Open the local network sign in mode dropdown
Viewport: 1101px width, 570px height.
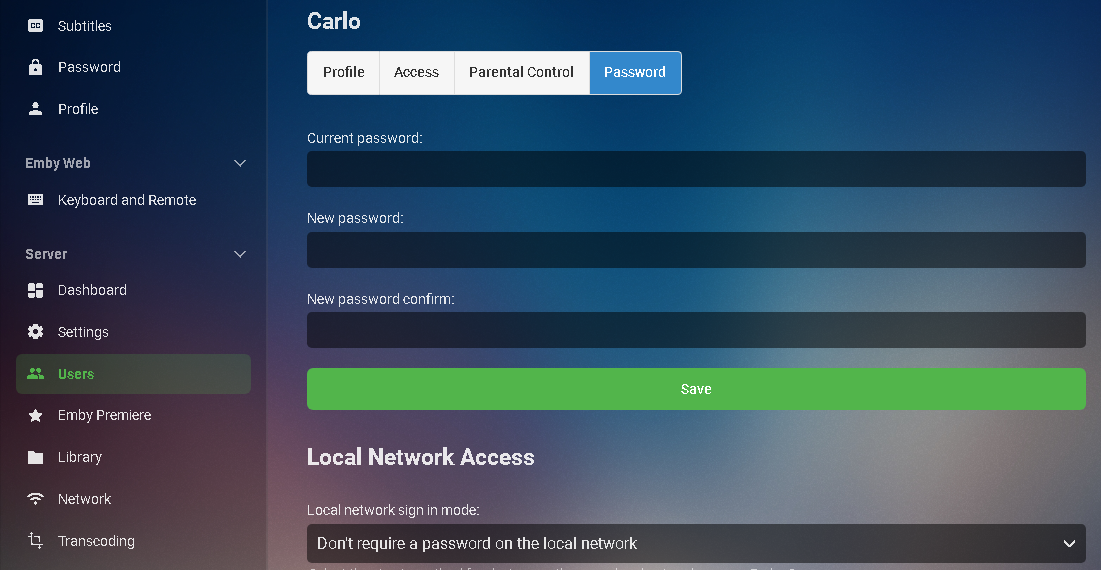tap(696, 544)
